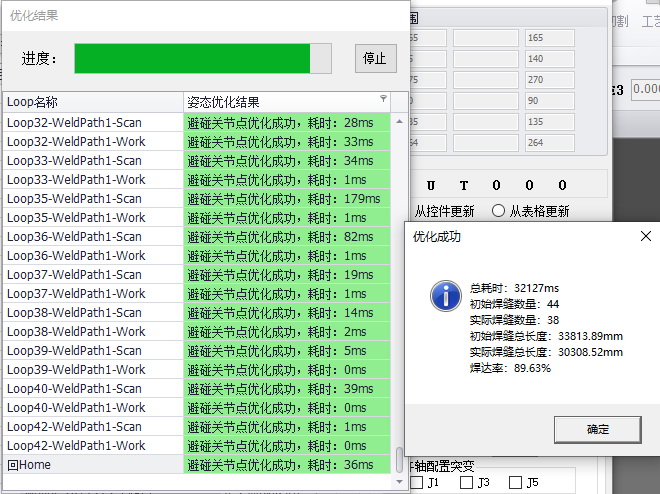660x494 pixels.
Task: Click the 姿态优化结果 column header
Action: tap(280, 101)
